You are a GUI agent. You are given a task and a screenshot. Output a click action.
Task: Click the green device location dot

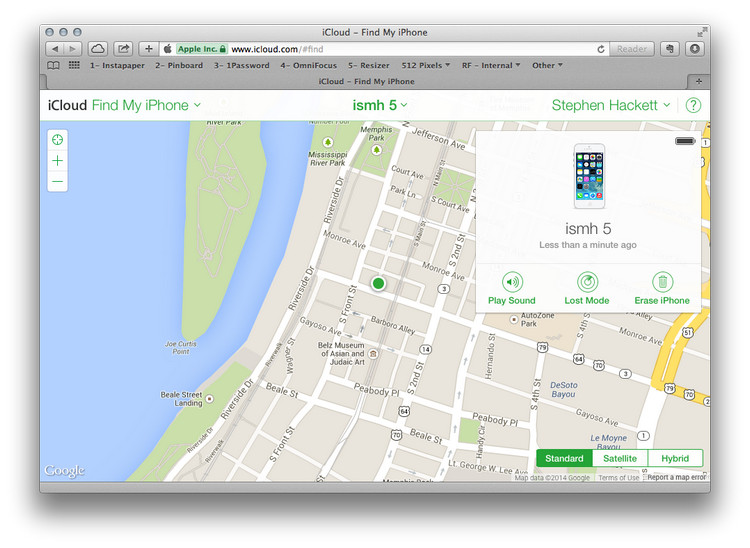(378, 284)
